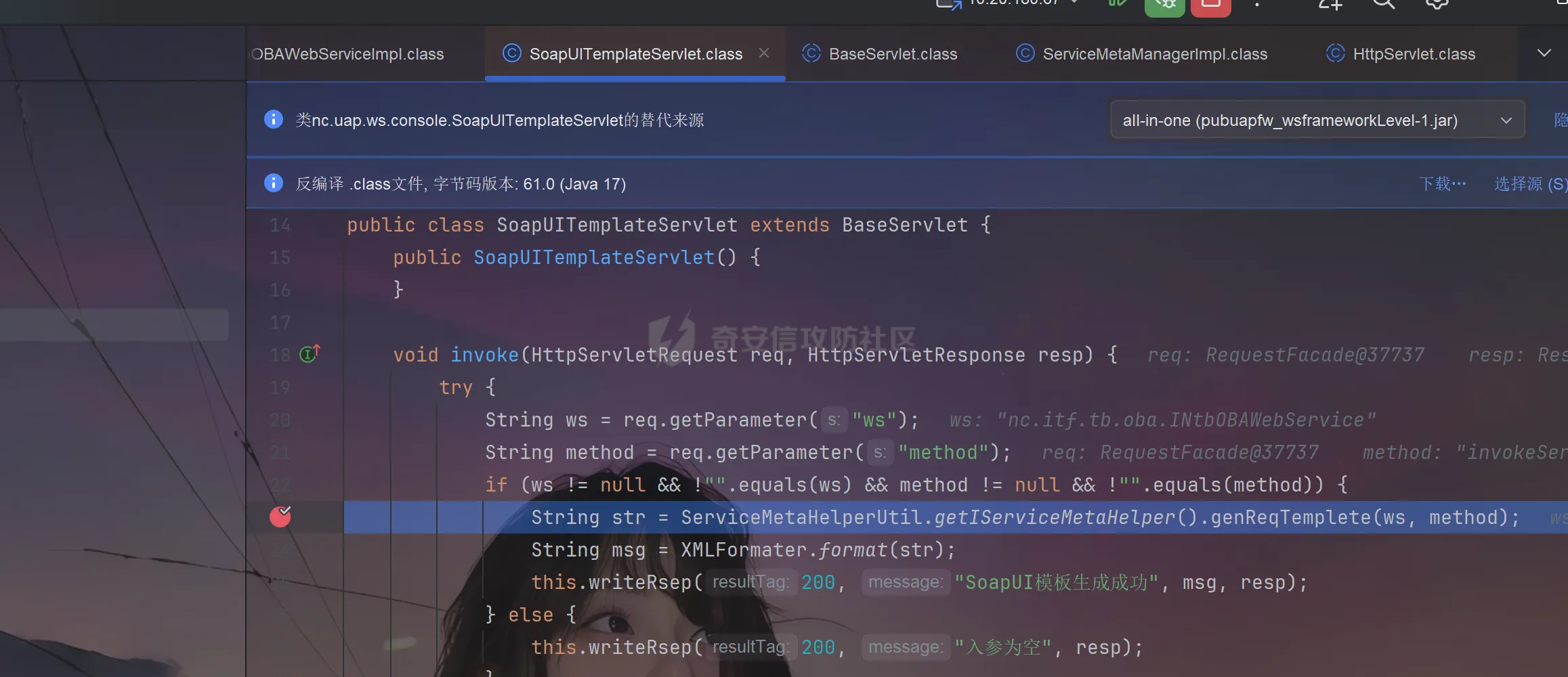
Task: Click the 选择源 choose sources link
Action: click(x=1529, y=183)
